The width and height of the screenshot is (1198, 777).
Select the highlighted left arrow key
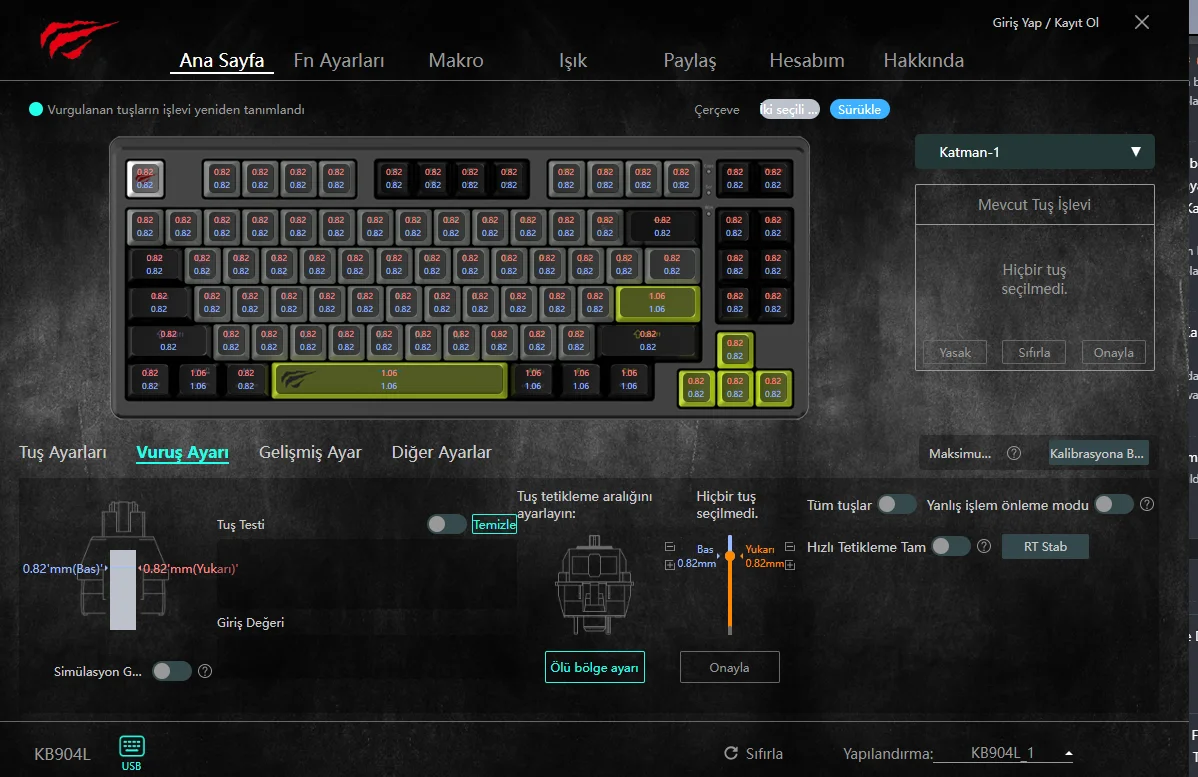[x=696, y=387]
